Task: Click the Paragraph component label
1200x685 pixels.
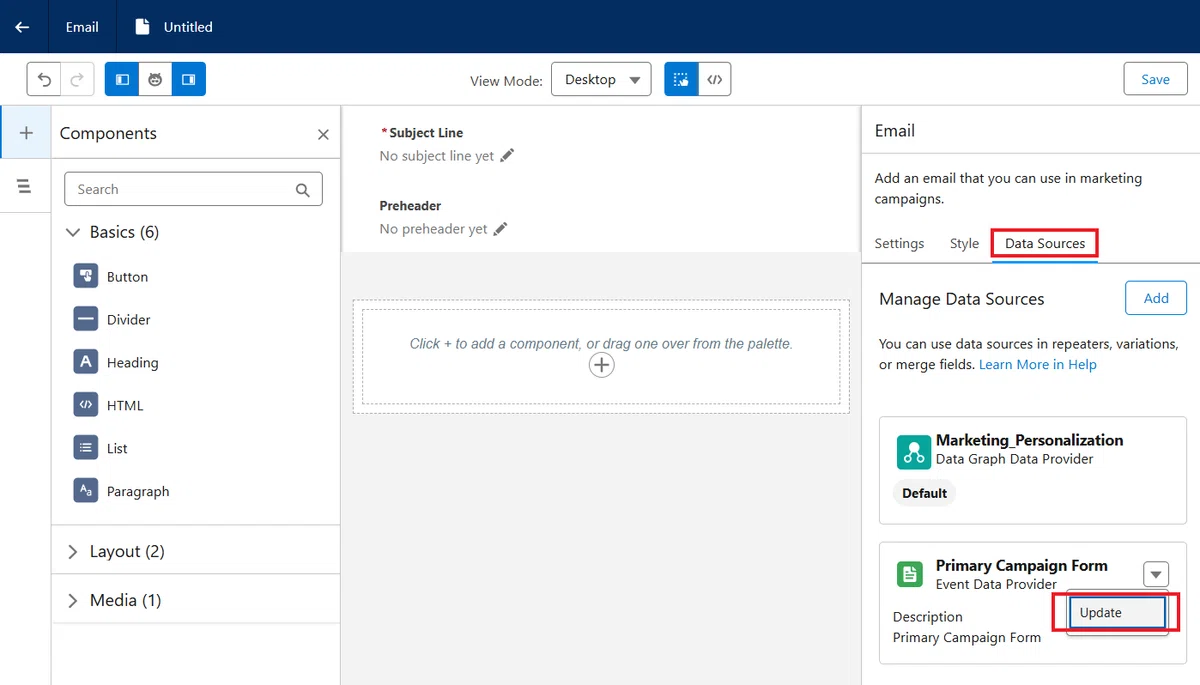Action: pos(138,491)
